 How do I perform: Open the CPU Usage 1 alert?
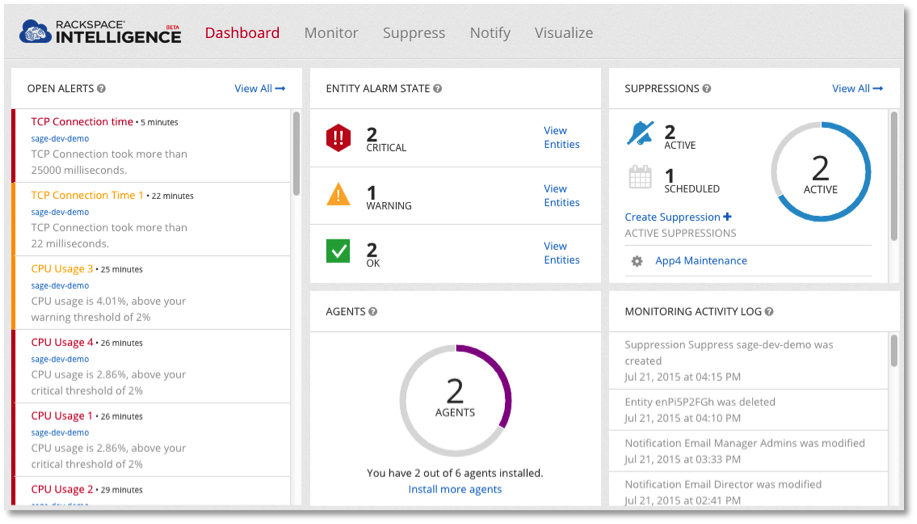click(x=62, y=416)
